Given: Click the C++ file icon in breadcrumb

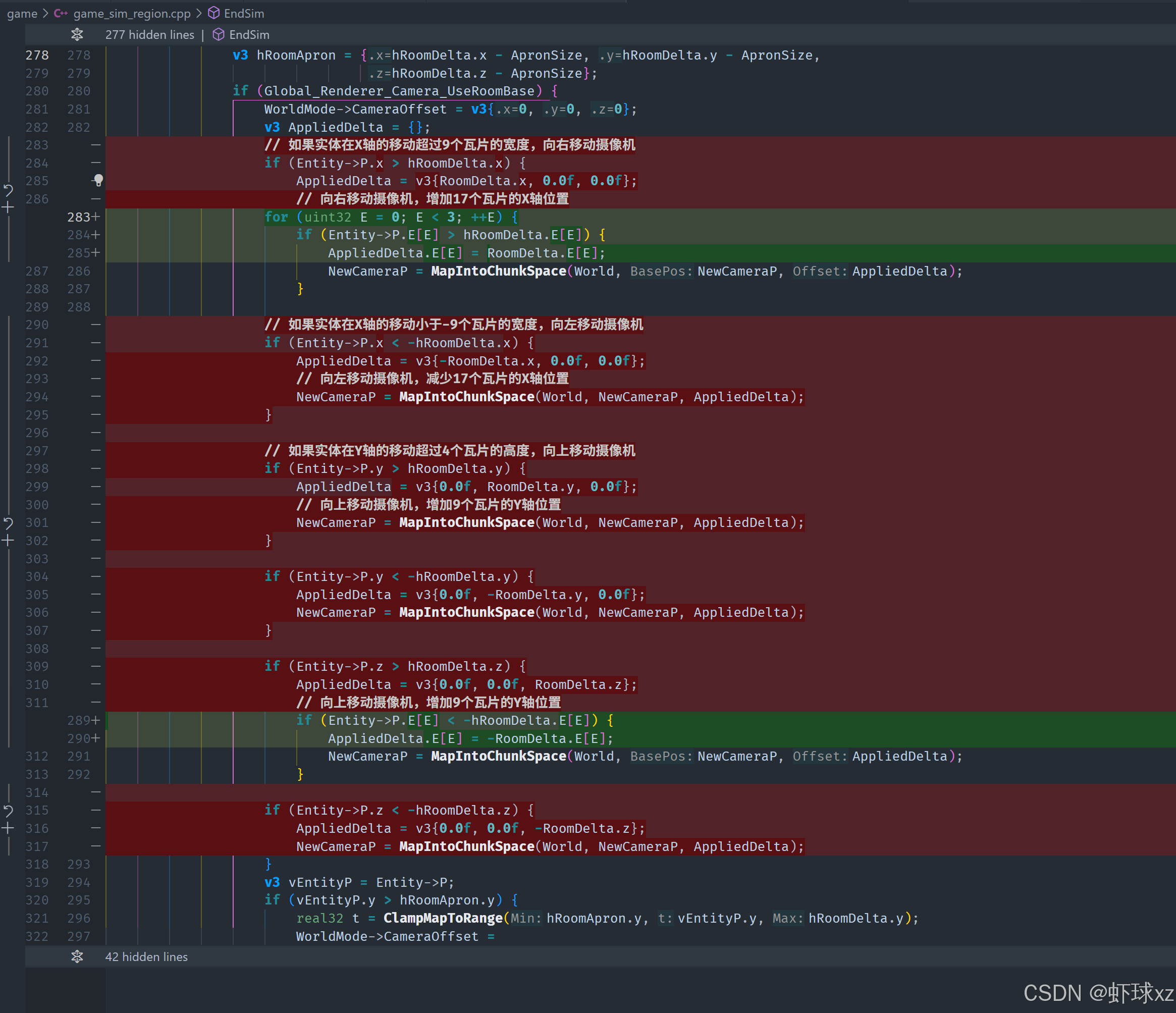Looking at the screenshot, I should tap(61, 13).
